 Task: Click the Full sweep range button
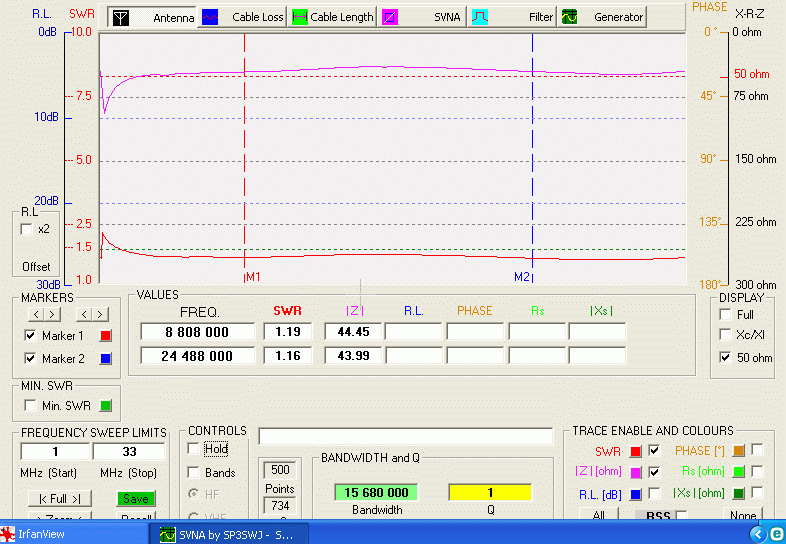(59, 499)
